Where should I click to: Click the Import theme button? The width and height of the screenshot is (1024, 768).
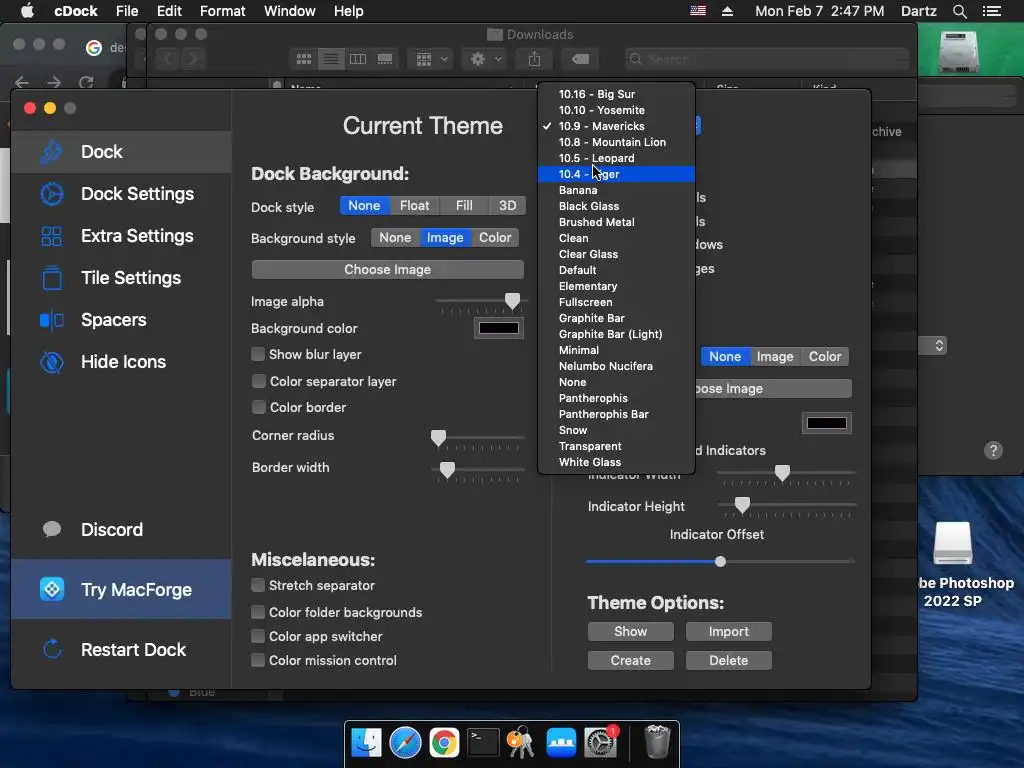point(728,632)
